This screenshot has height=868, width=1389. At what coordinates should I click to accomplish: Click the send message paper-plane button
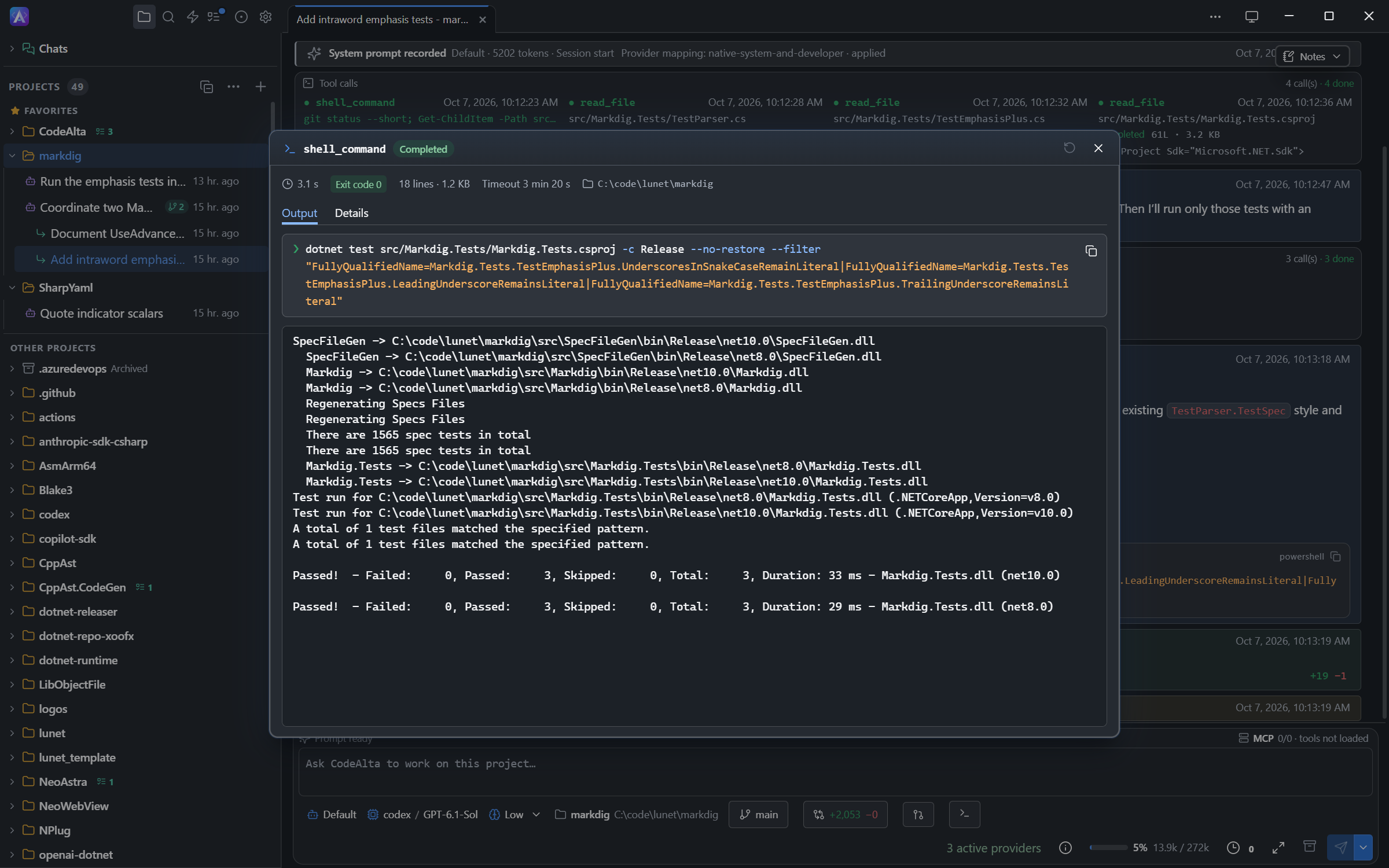tap(1340, 847)
